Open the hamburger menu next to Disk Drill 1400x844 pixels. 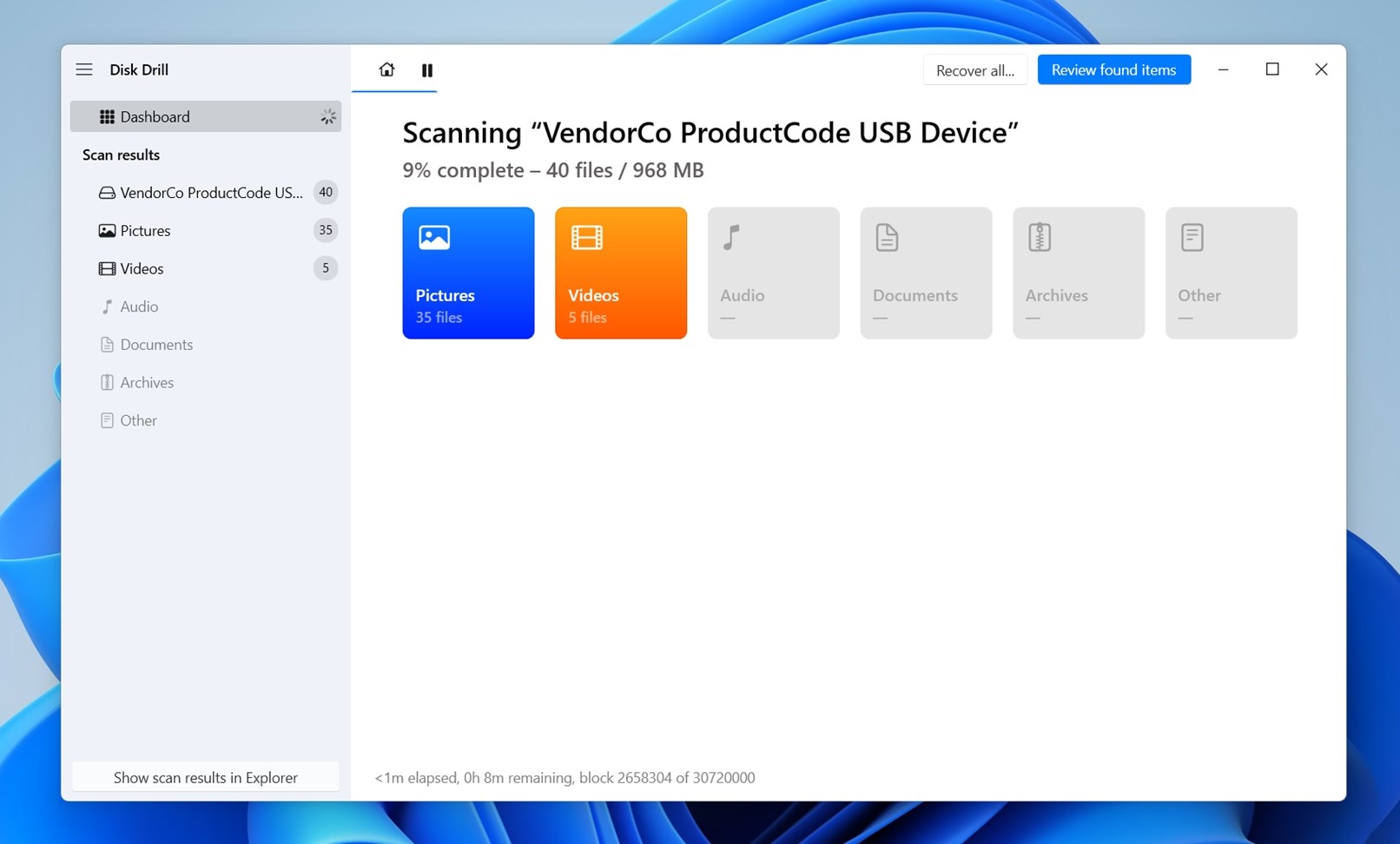pyautogui.click(x=84, y=69)
